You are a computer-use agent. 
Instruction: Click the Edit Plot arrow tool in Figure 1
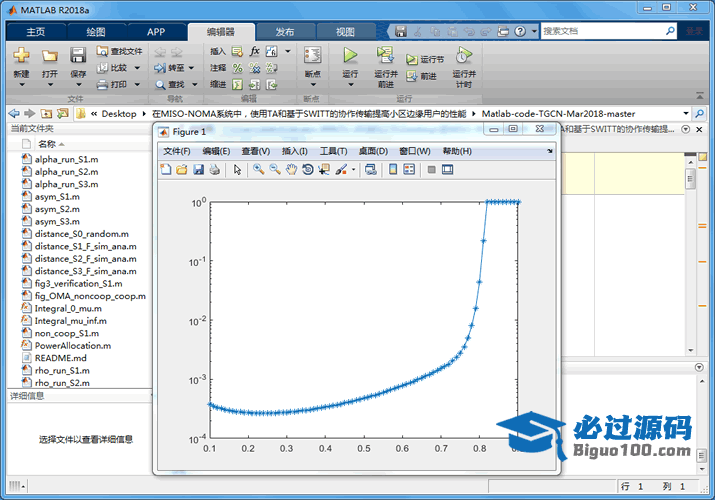tap(237, 170)
